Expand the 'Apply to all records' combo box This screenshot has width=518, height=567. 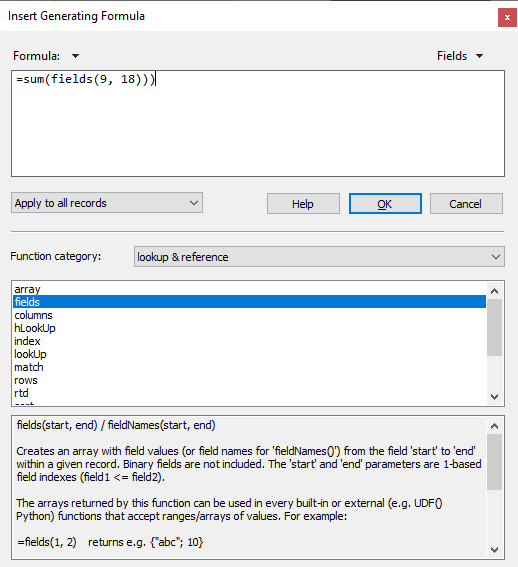tap(107, 203)
